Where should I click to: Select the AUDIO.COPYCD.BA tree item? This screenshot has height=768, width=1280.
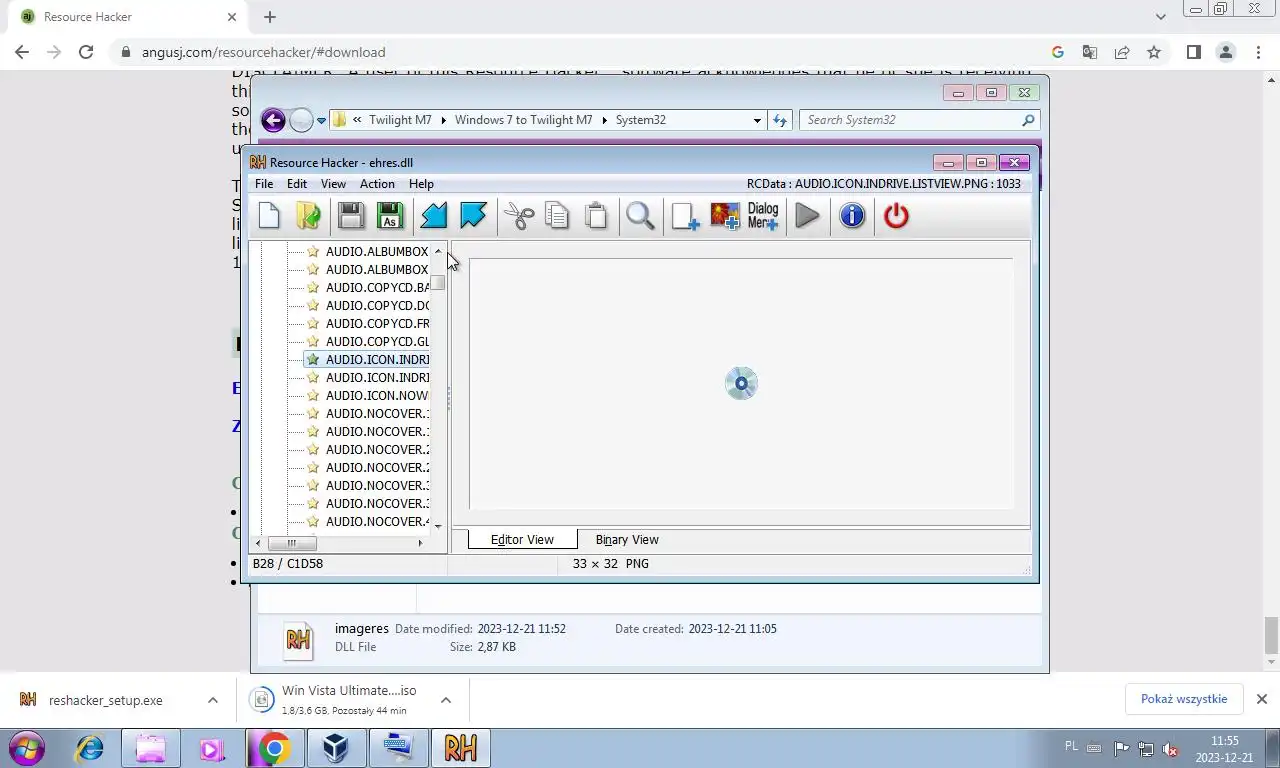point(377,287)
